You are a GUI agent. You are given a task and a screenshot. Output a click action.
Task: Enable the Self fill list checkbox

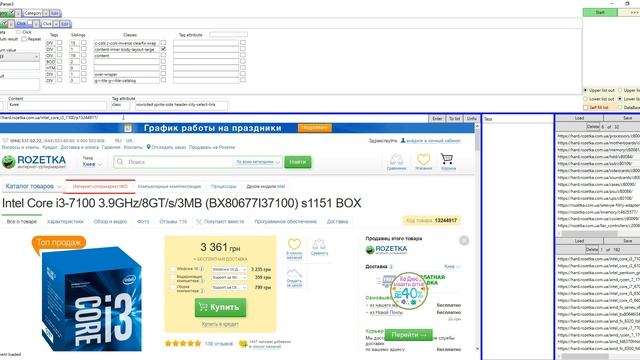tap(586, 107)
